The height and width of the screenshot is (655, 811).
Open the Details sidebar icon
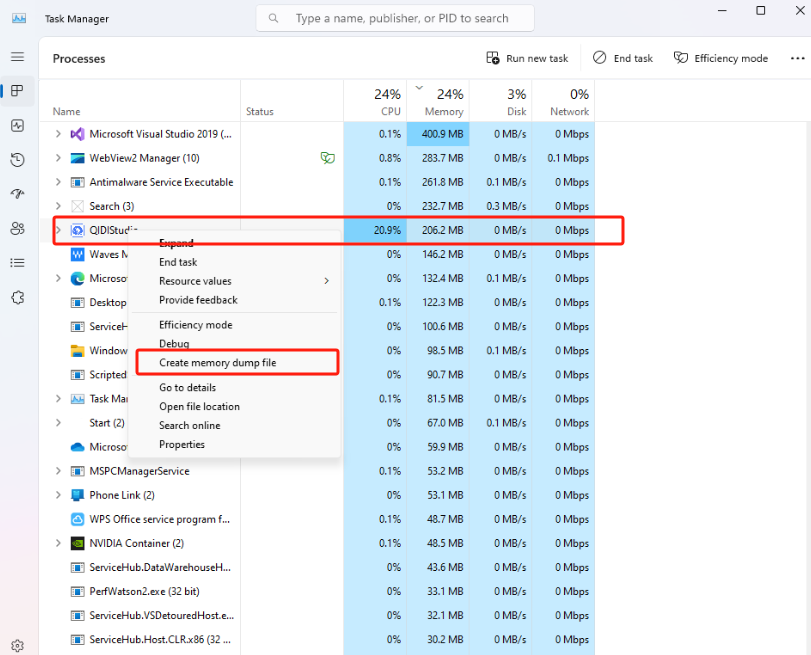tap(17, 263)
